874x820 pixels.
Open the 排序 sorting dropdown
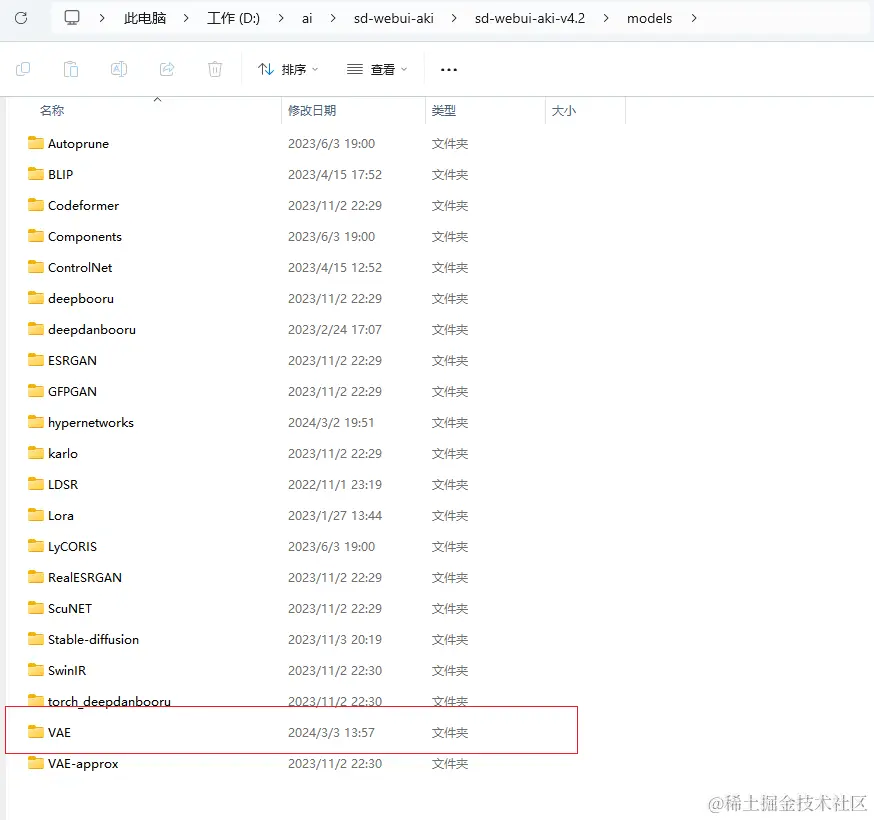(x=287, y=69)
